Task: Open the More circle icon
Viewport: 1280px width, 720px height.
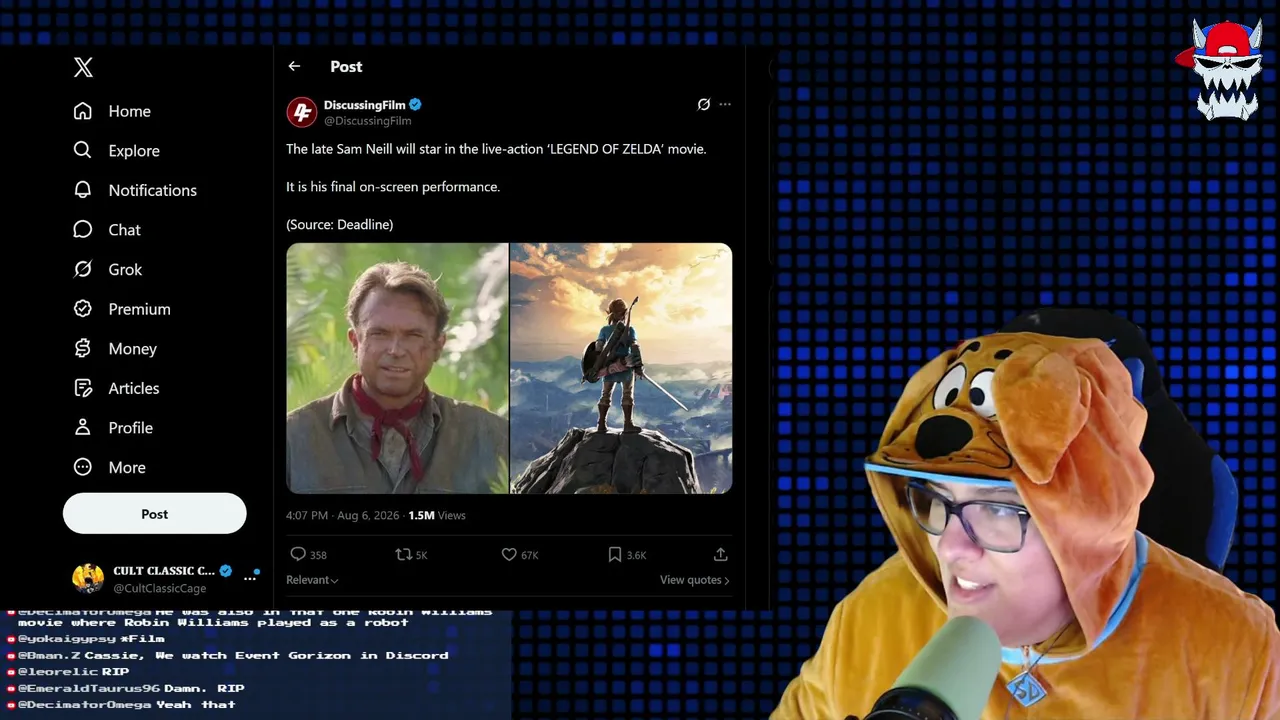Action: 83,467
